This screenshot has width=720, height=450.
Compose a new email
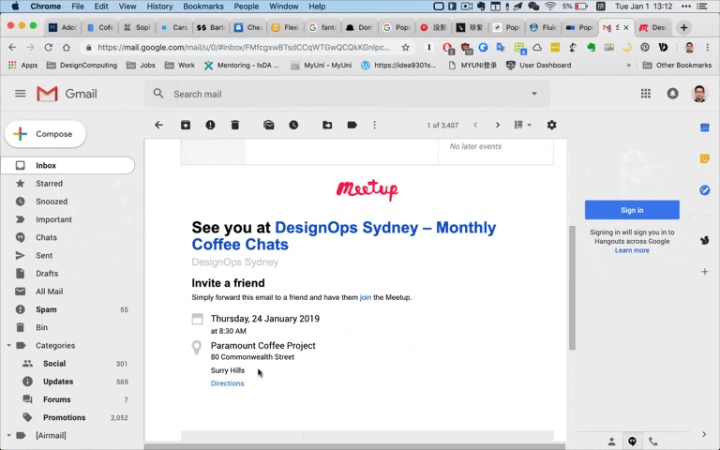click(45, 134)
